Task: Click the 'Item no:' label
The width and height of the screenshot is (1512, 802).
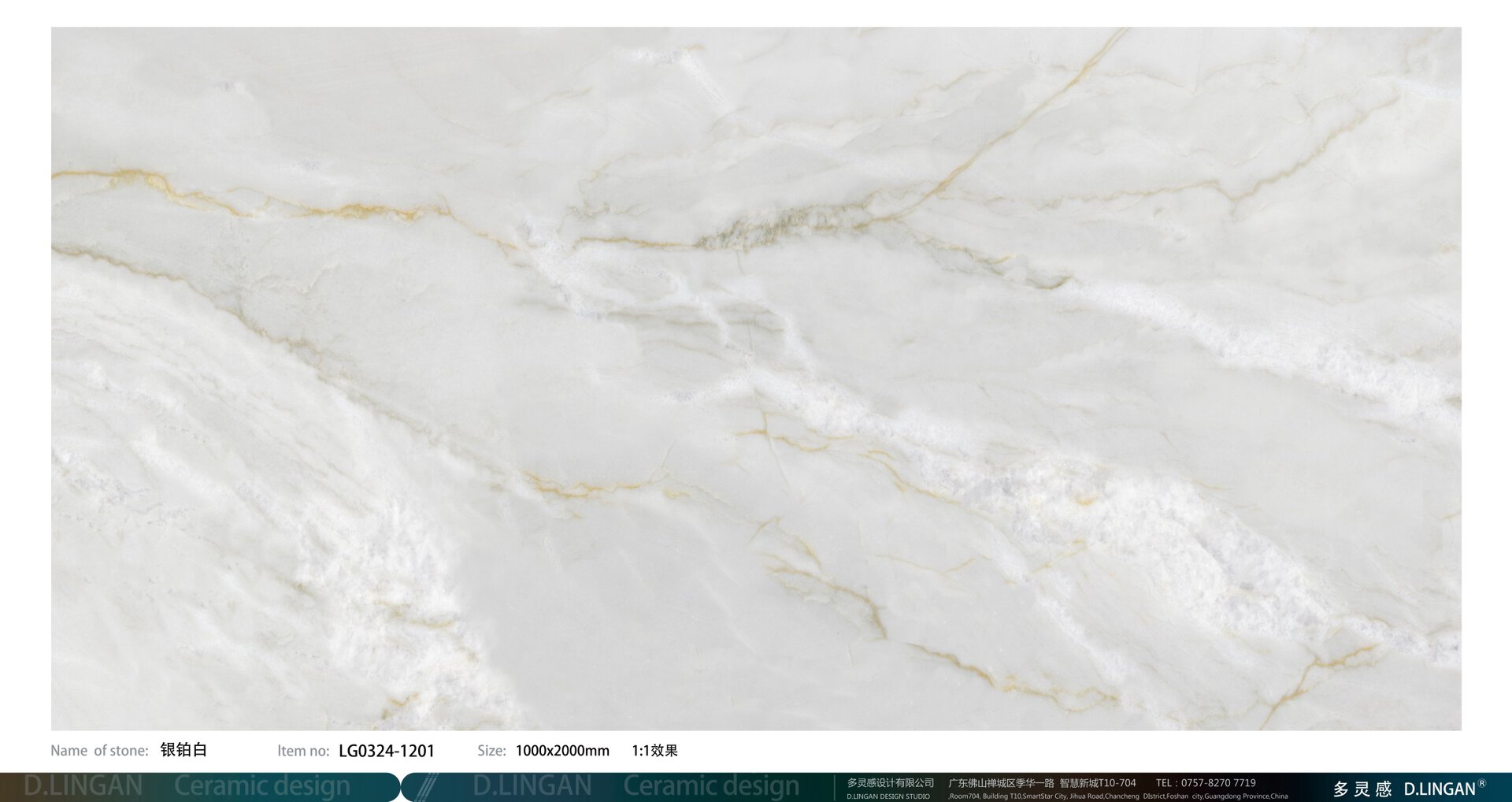Action: click(303, 751)
